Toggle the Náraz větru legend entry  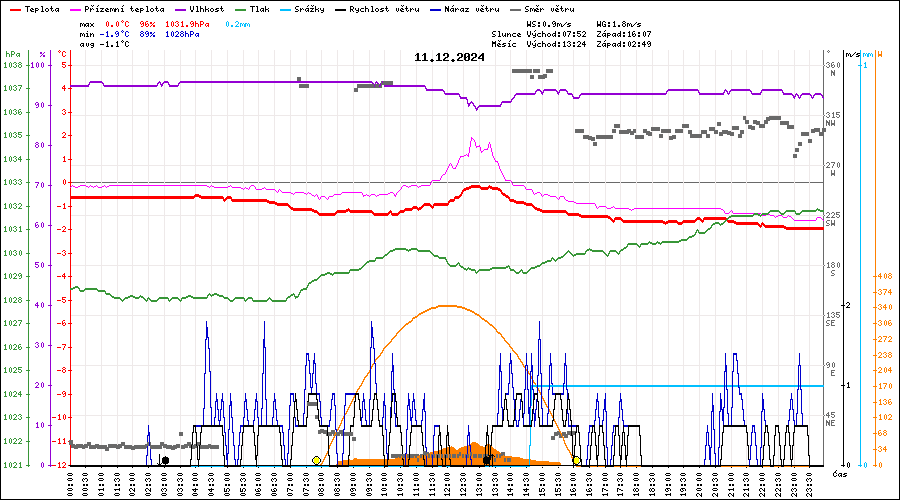click(471, 9)
